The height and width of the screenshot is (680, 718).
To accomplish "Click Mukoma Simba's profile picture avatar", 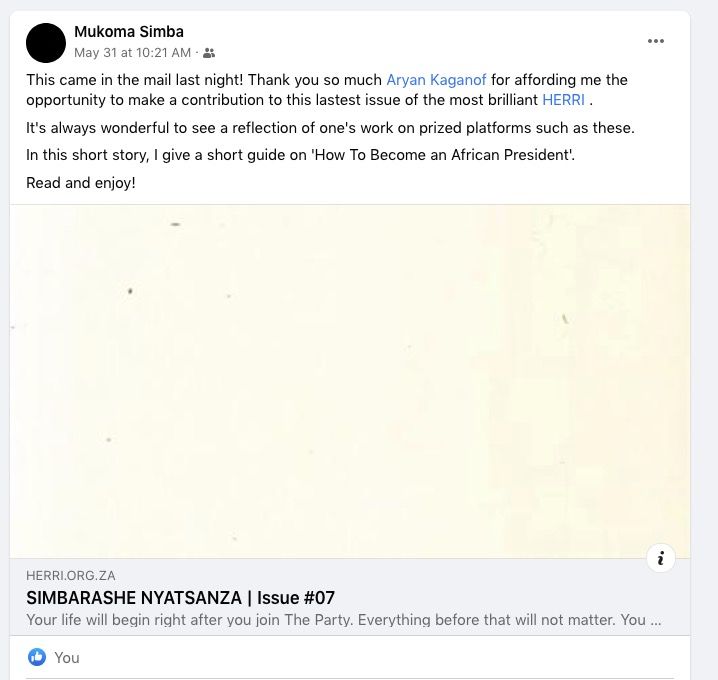I will click(x=46, y=42).
